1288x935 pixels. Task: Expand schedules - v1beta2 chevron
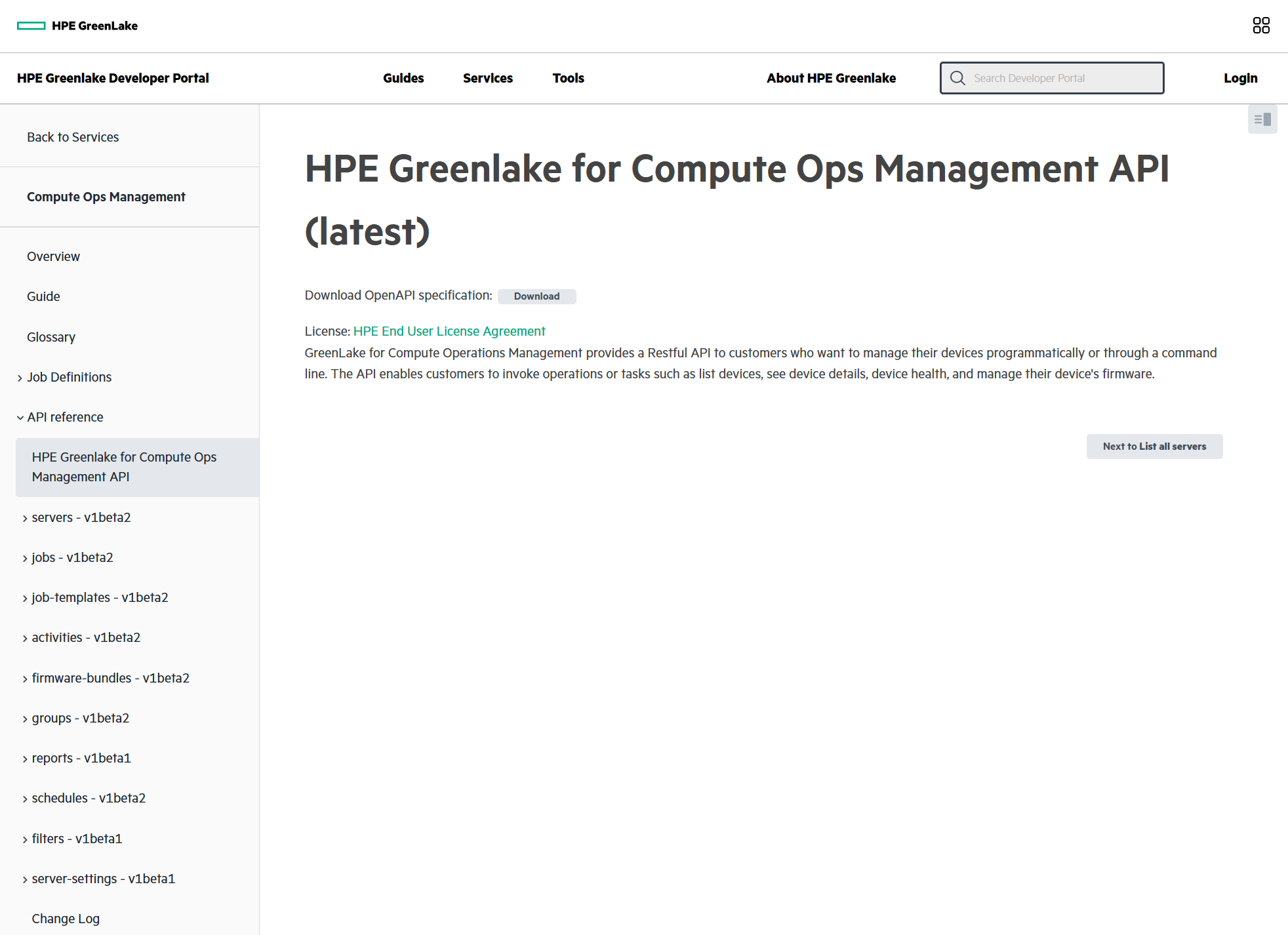[25, 799]
